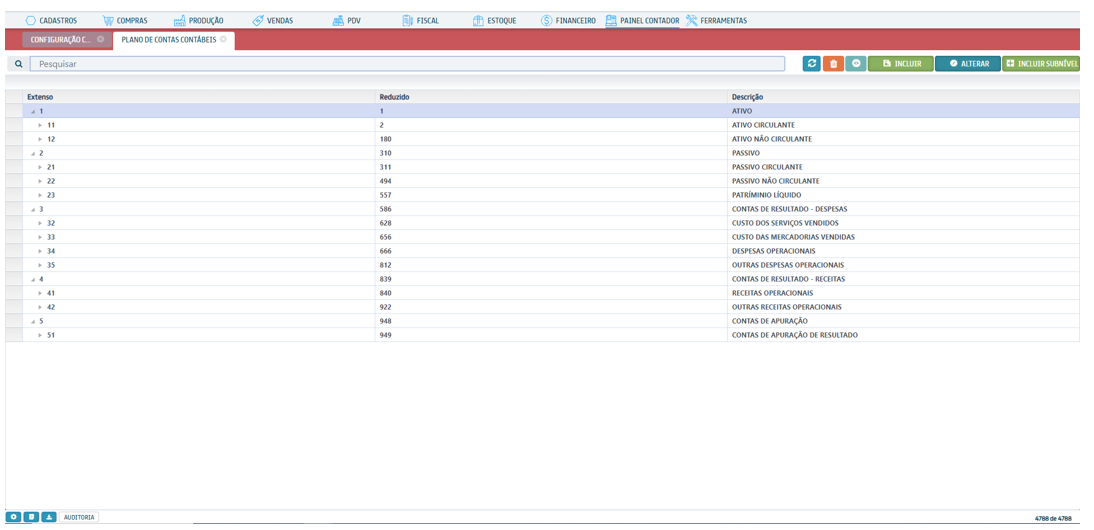Select the CONTAS DE APURAÇÃO DE RESULTADO cell

point(904,335)
